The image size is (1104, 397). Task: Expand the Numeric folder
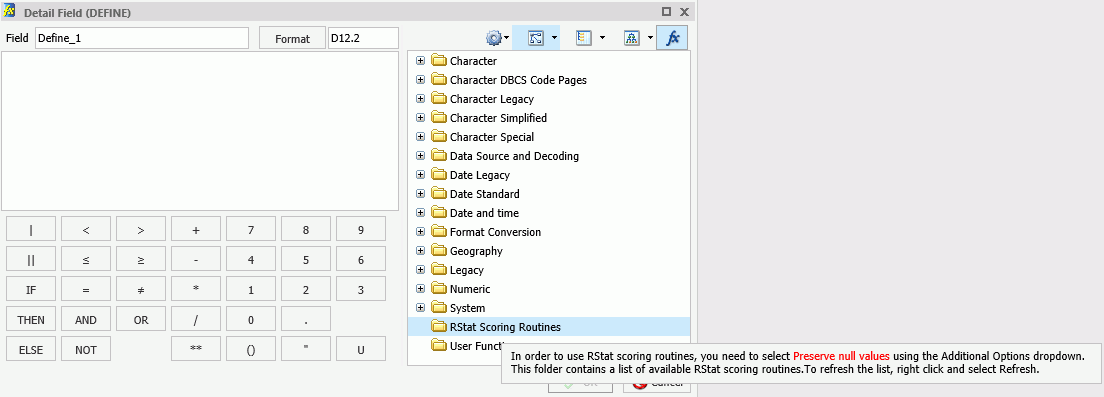coord(420,289)
